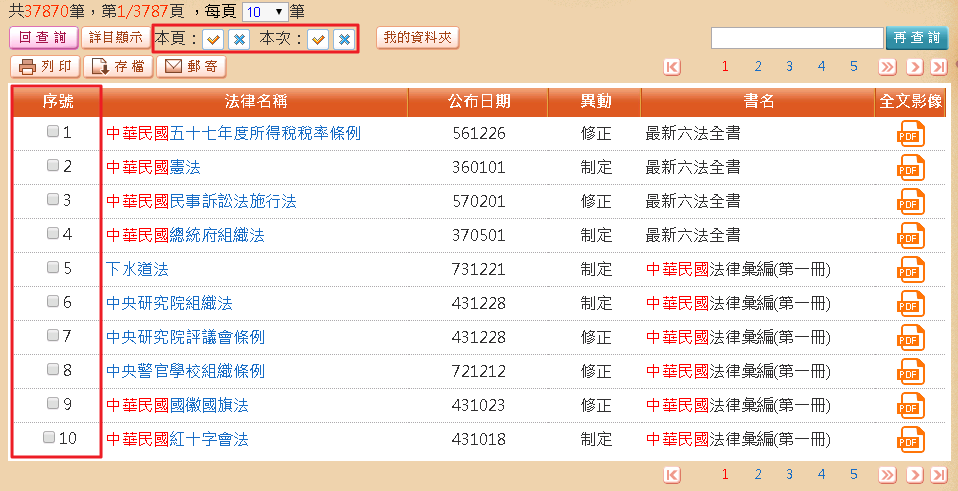Go to last page using top pager
Screen dimensions: 958x491
point(938,67)
